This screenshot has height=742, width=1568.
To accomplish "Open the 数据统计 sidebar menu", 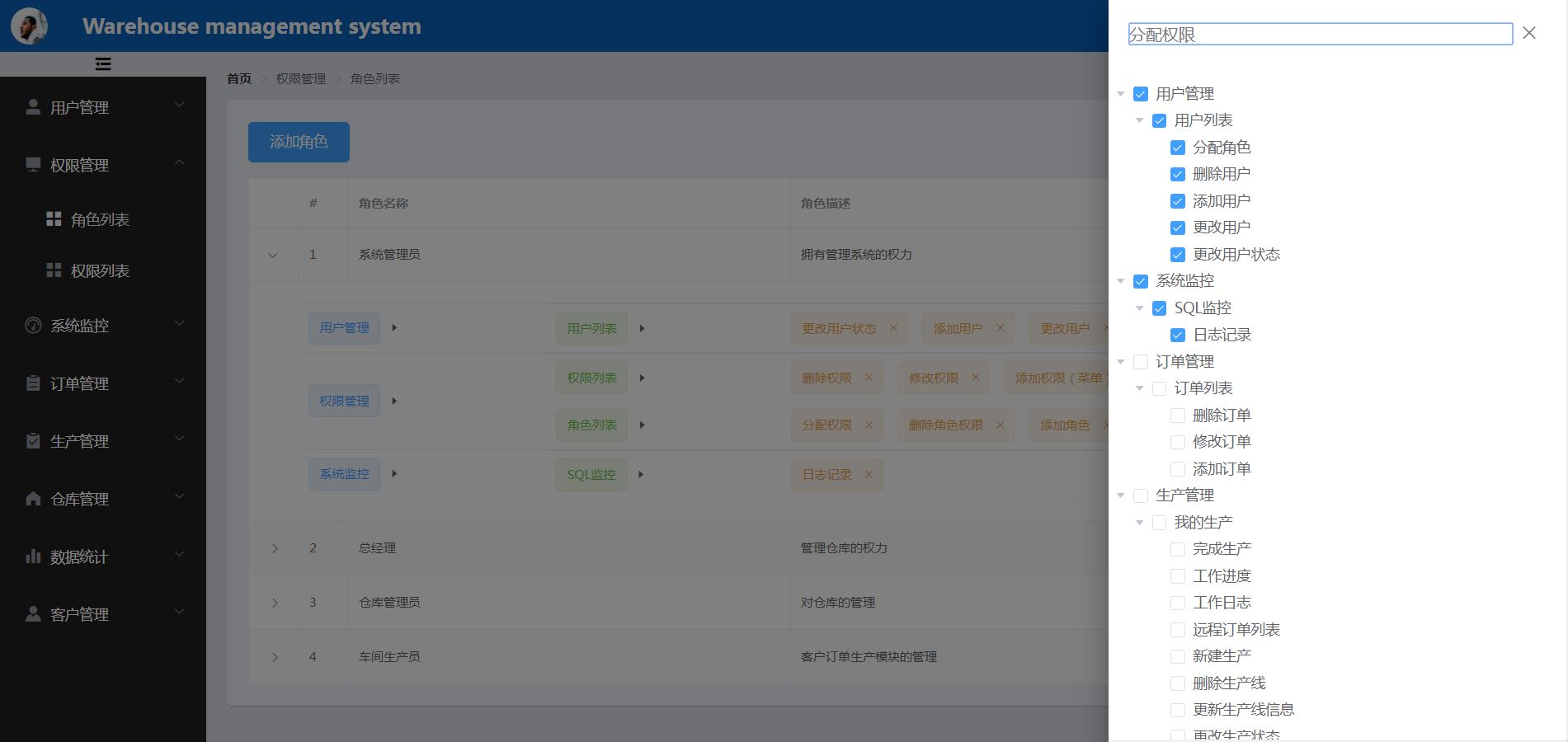I will 103,556.
